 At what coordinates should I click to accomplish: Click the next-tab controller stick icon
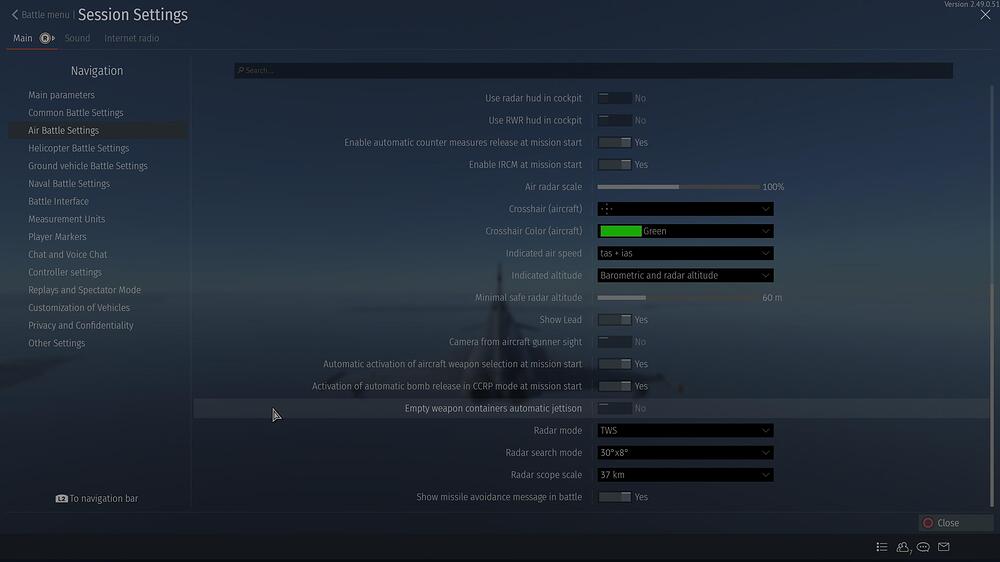point(46,38)
